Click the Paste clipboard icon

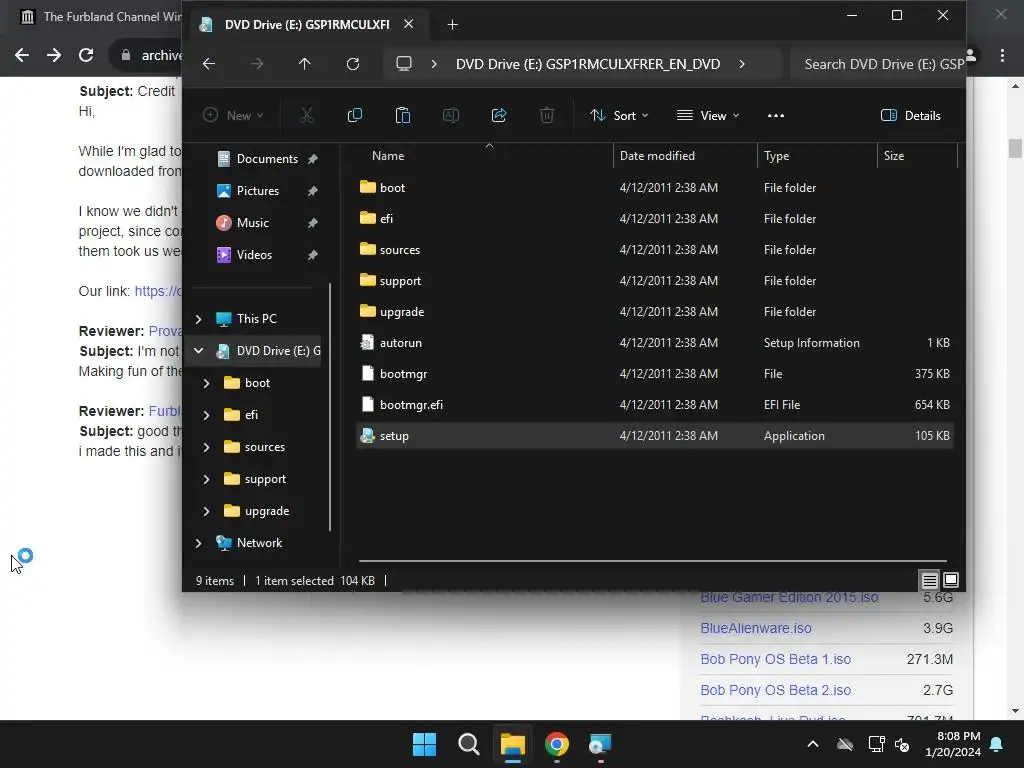[403, 116]
